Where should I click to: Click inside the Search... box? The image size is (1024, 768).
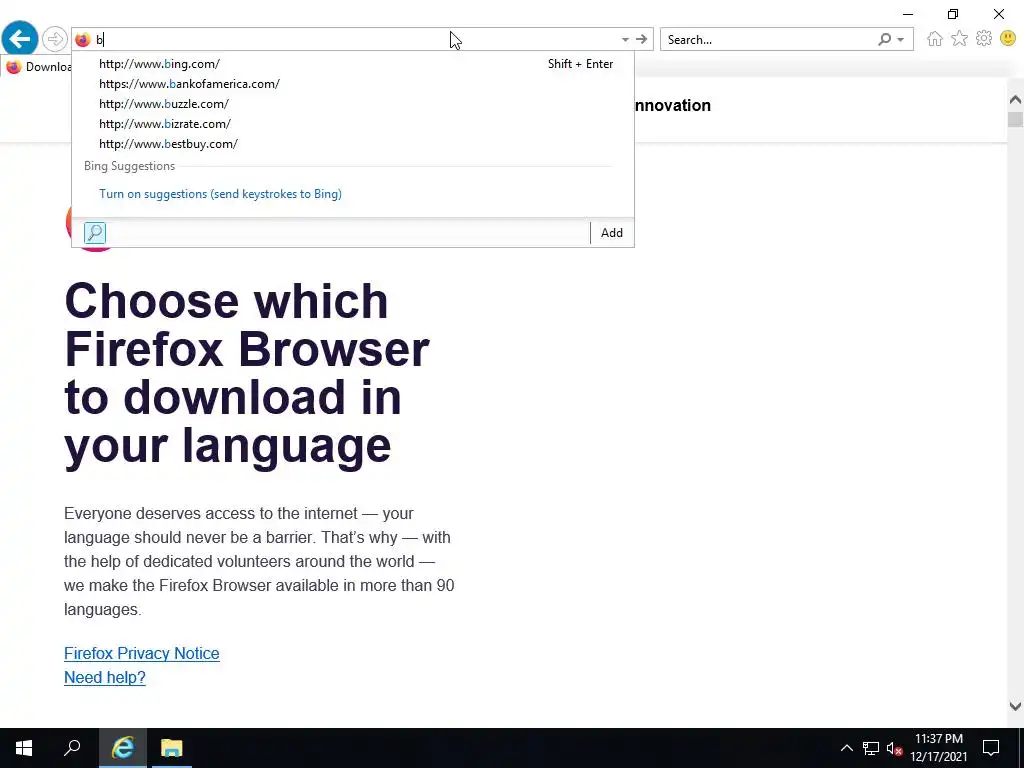[x=767, y=40]
